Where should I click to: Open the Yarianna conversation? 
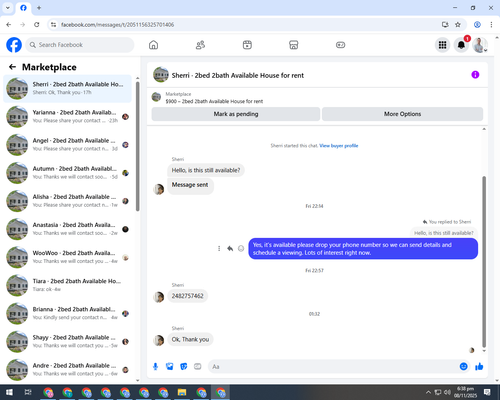(67, 116)
